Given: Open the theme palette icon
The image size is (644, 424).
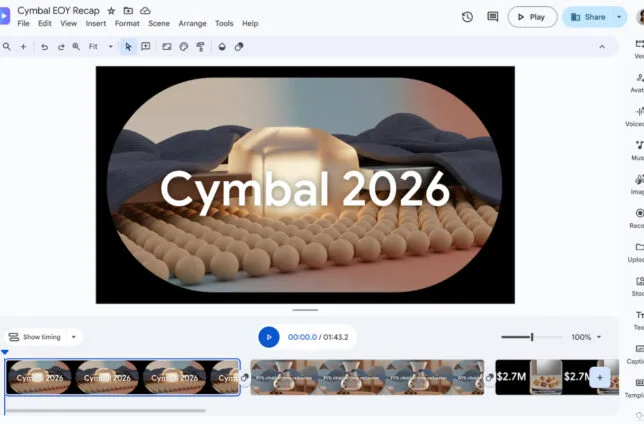Looking at the screenshot, I should coord(184,46).
